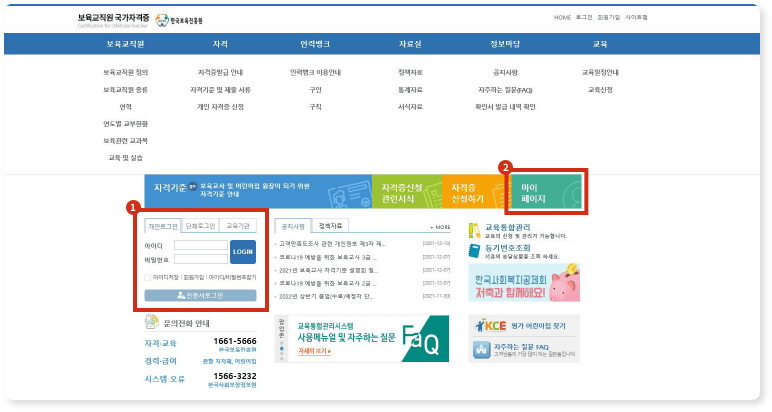Switch to the 교육기관 login tab

coord(238,226)
